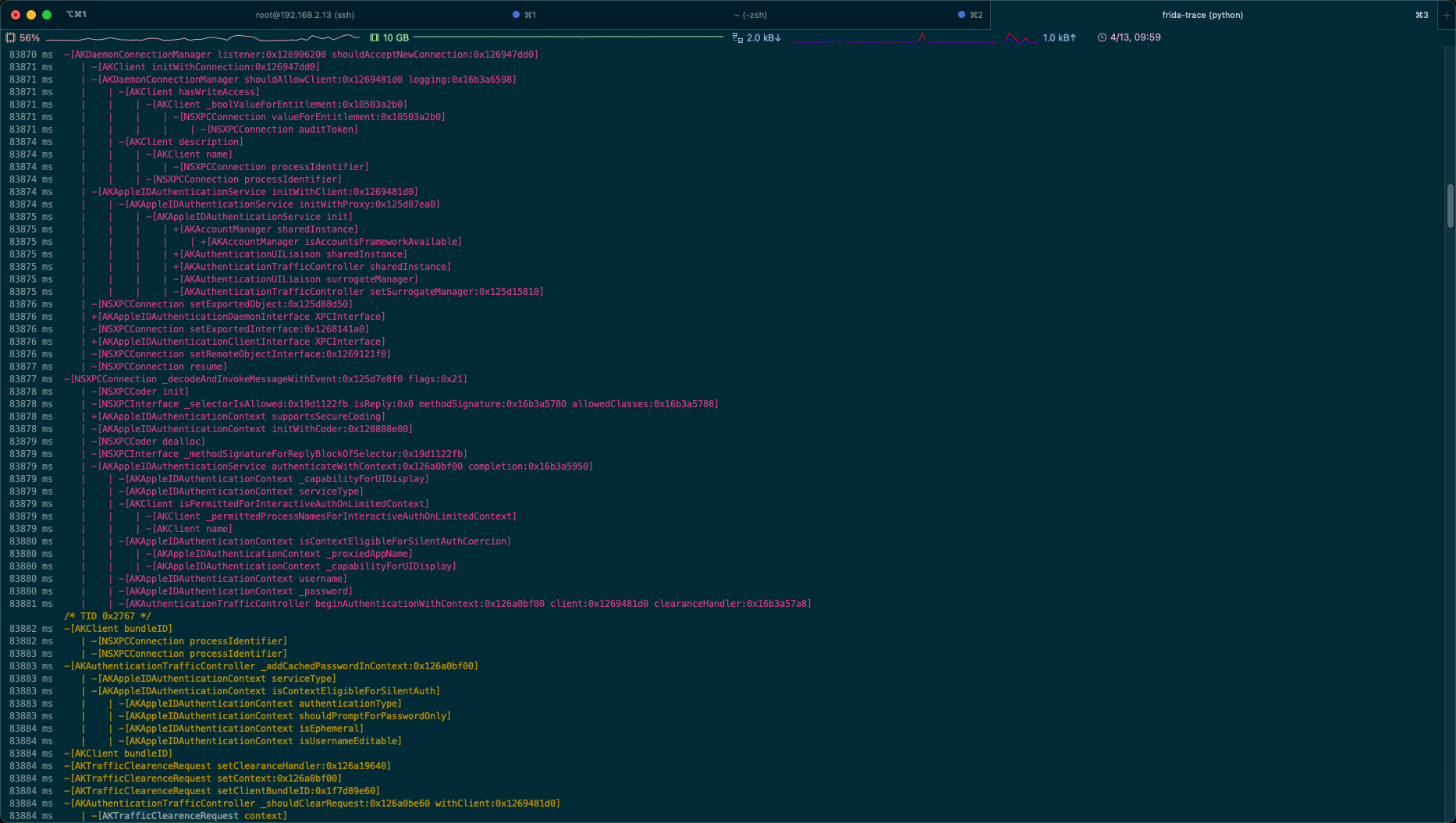Click the '83870 ms' timestamp
Screen dimensions: 1456x823
(31, 55)
